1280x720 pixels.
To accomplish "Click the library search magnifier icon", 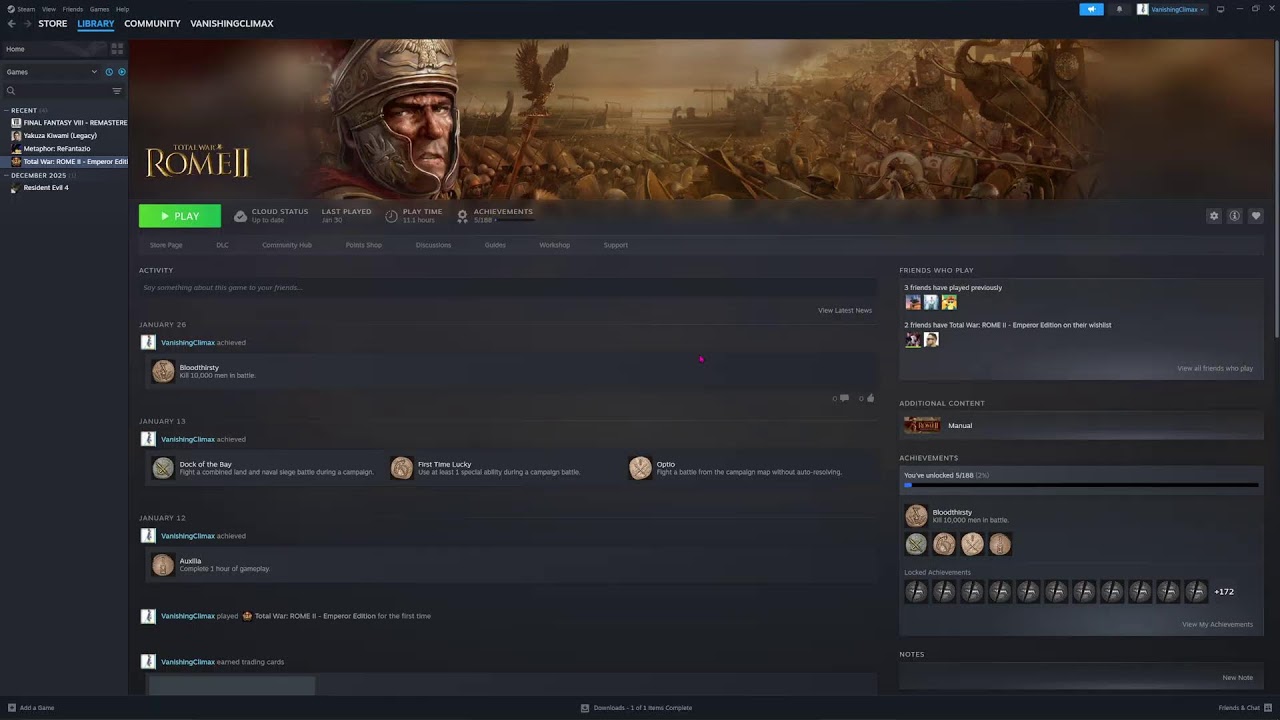I will (11, 91).
